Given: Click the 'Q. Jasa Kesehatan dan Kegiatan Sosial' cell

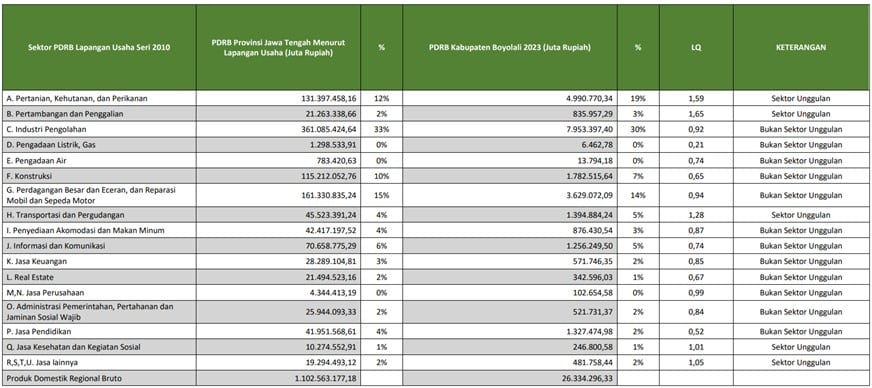Looking at the screenshot, I should pyautogui.click(x=99, y=347).
